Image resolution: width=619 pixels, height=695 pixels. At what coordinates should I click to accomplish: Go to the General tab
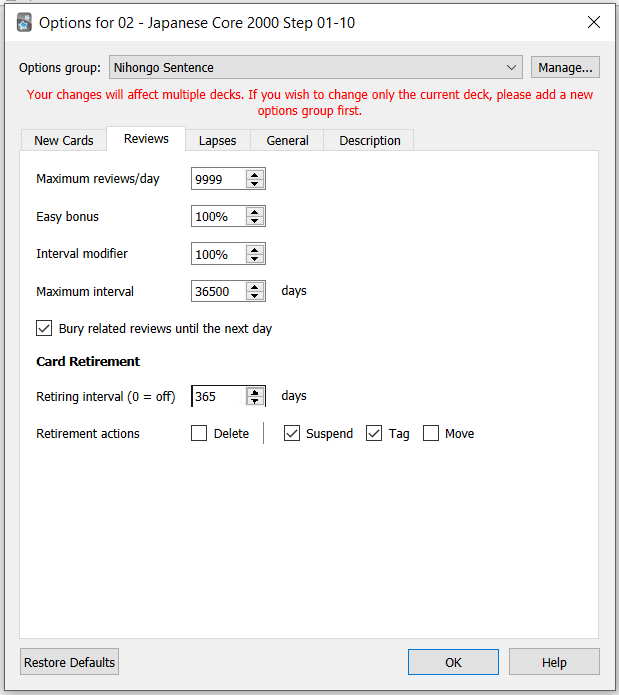click(287, 141)
